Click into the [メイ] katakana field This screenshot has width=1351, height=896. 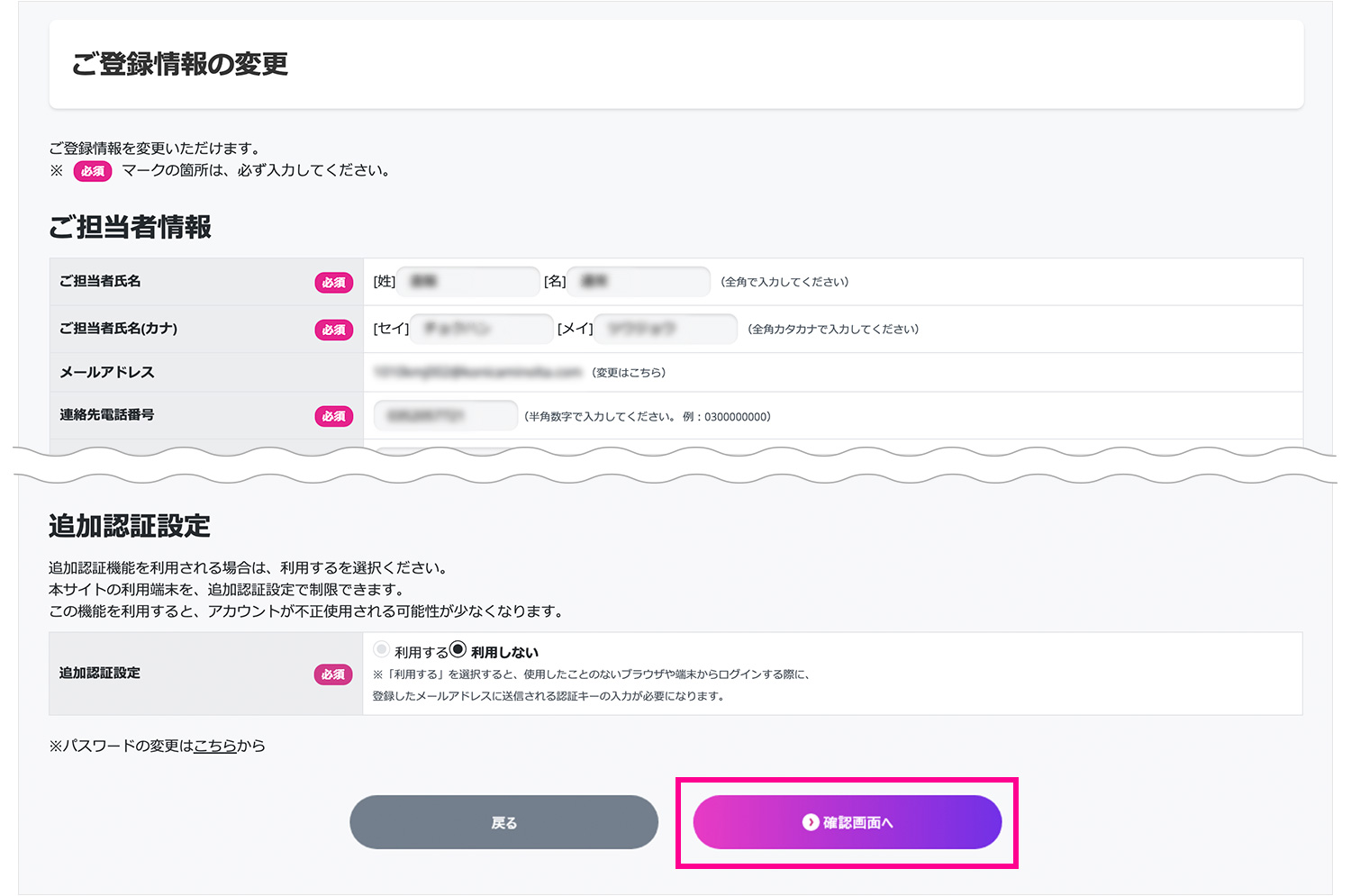[666, 329]
